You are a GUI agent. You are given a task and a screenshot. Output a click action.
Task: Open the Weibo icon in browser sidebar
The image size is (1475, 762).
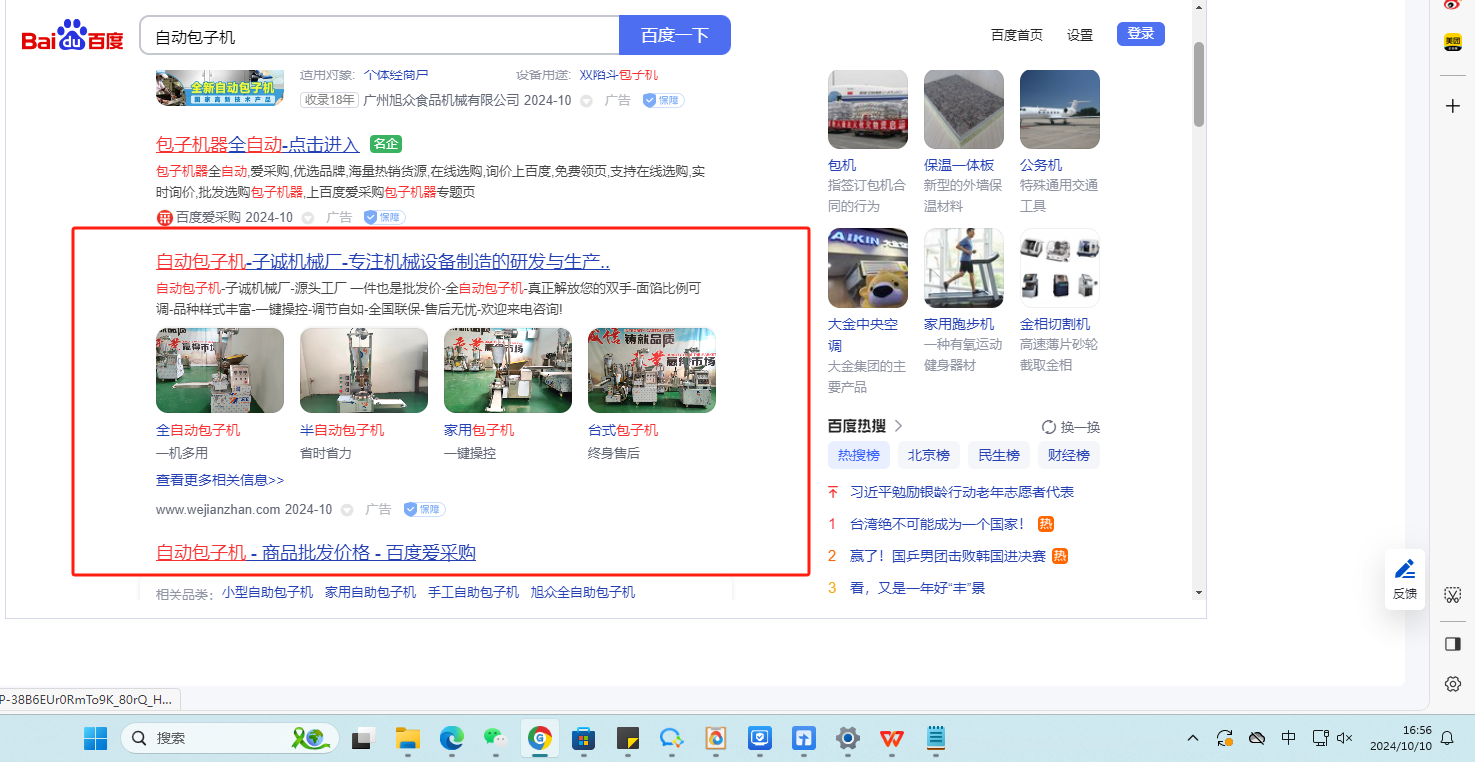(x=1453, y=5)
